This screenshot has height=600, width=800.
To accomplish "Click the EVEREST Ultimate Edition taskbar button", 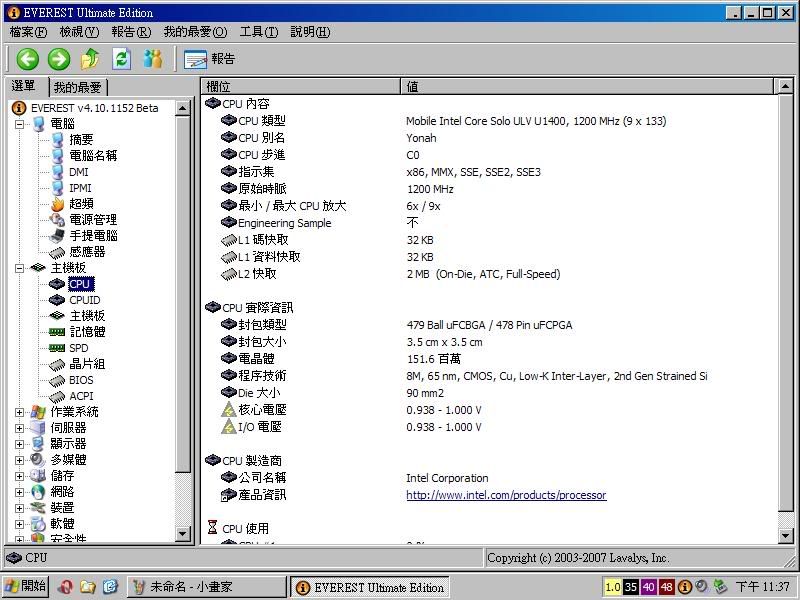I will pos(369,587).
